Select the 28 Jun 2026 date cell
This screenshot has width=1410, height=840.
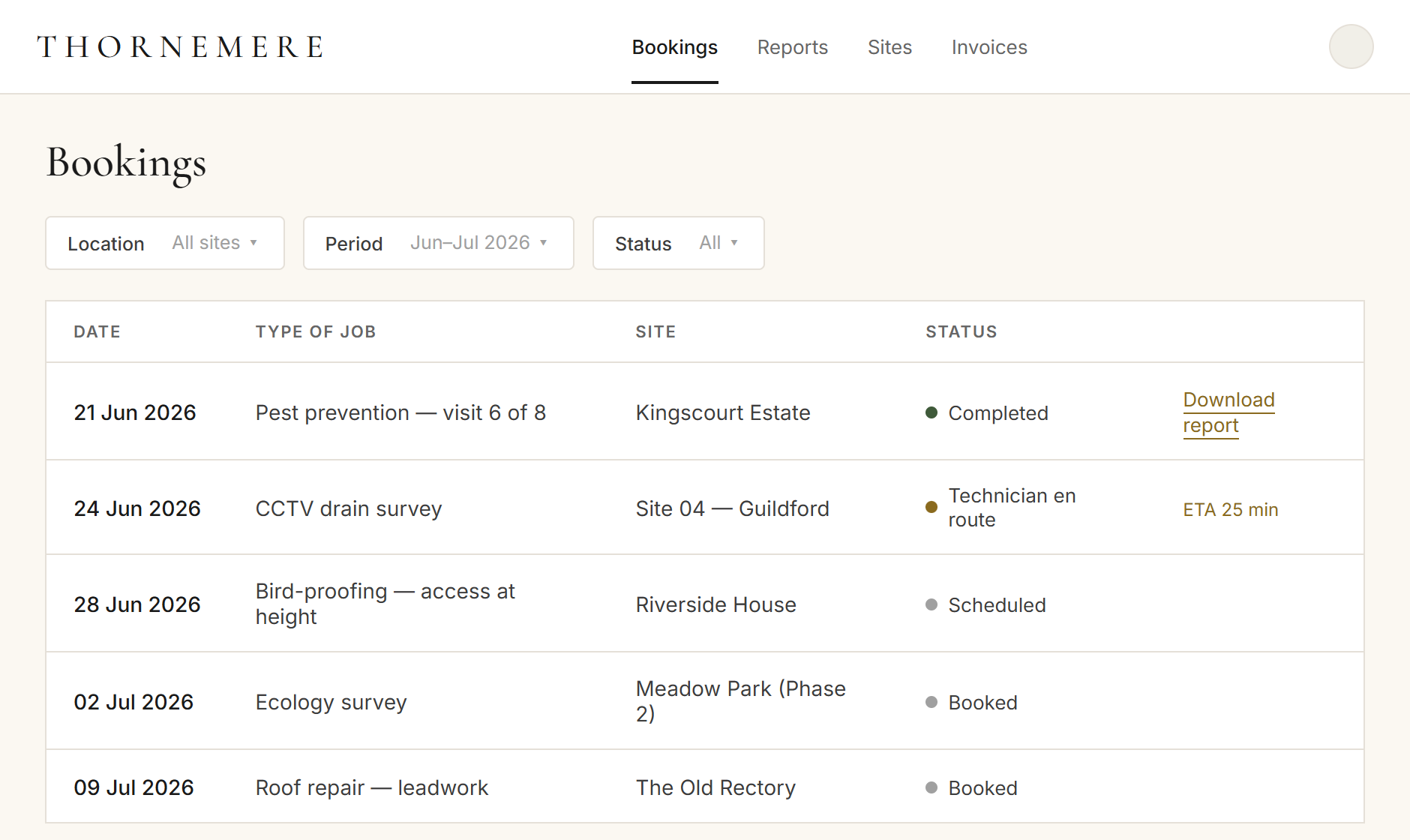137,604
